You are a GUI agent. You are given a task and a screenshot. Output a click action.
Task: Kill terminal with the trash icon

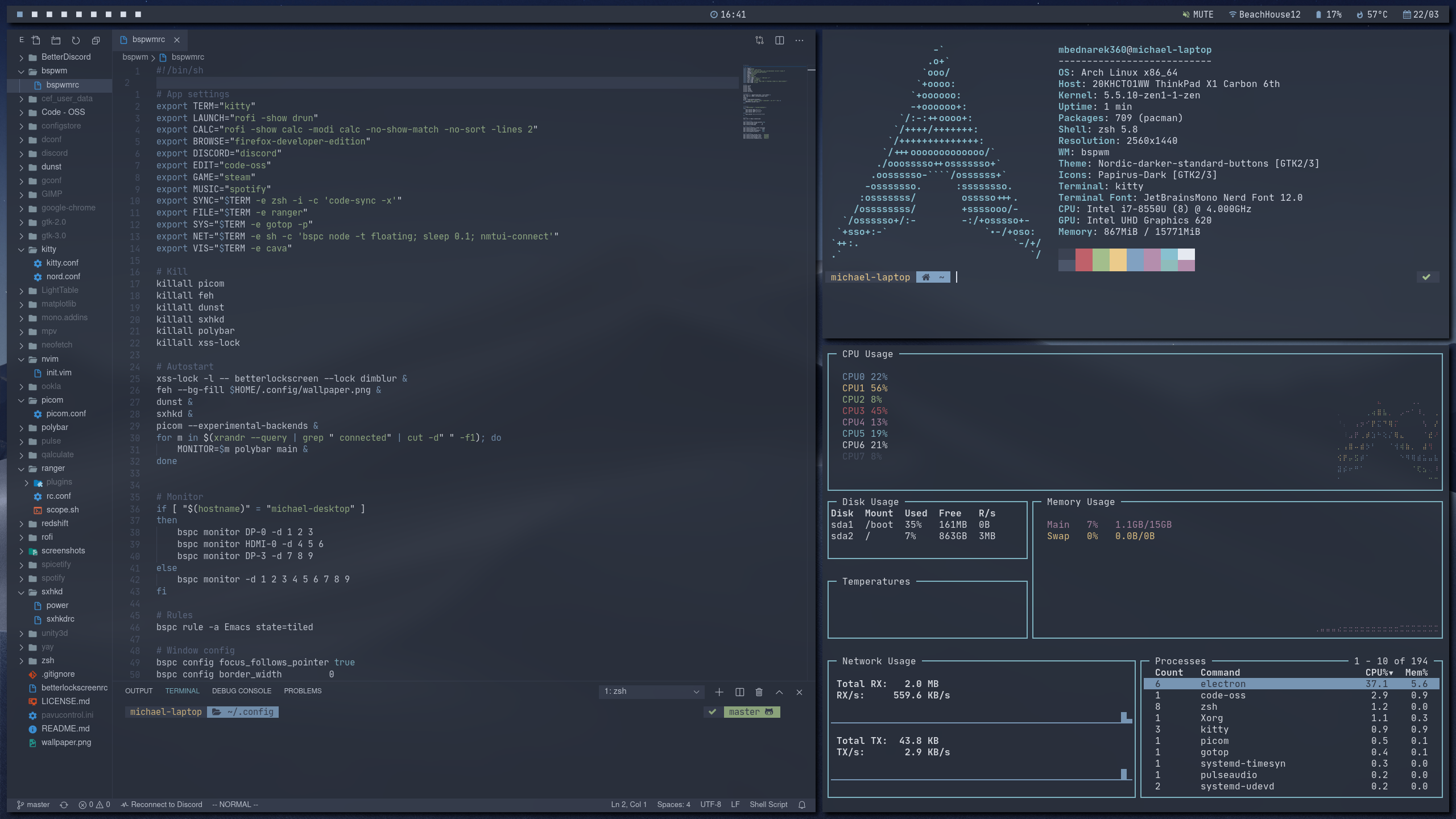tap(759, 692)
